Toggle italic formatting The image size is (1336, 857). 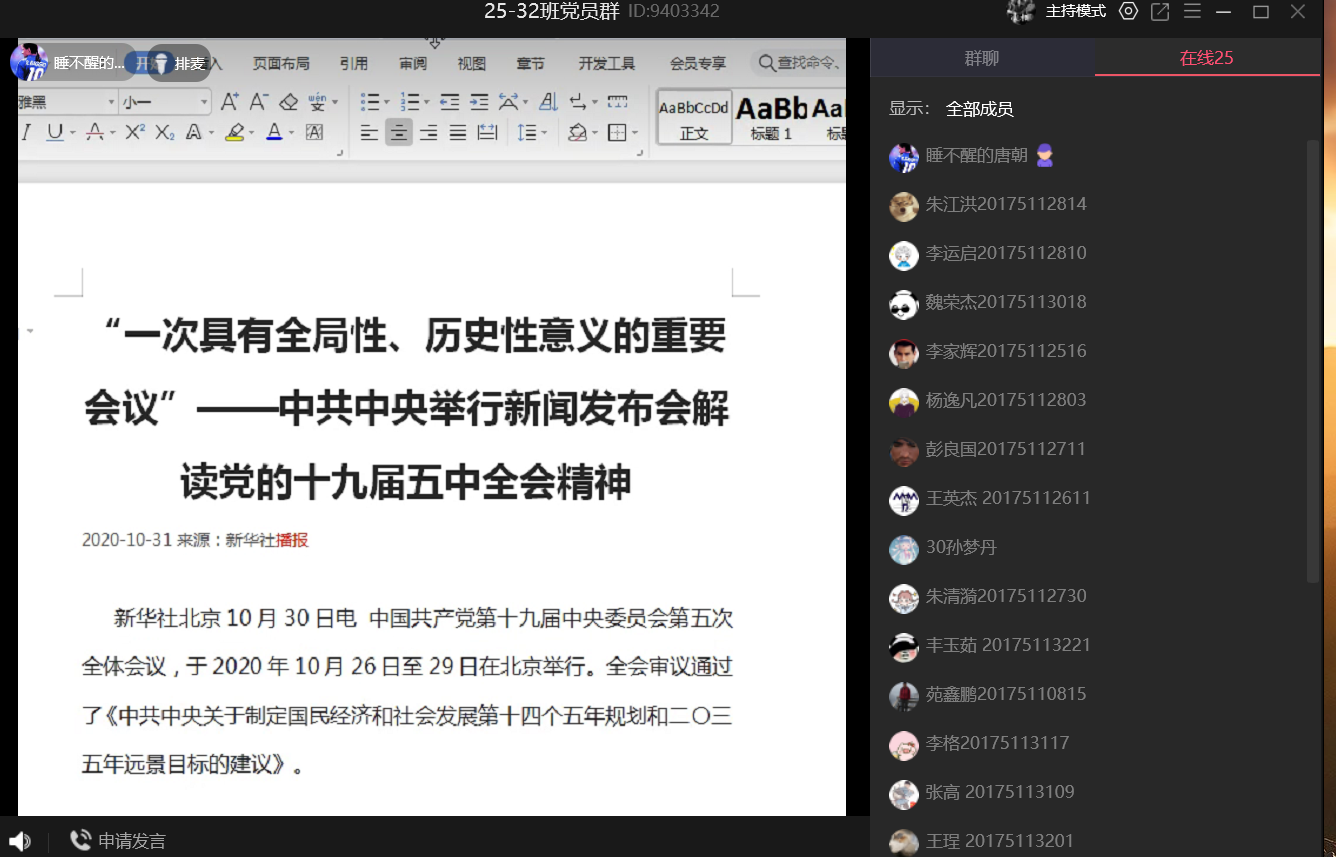26,132
